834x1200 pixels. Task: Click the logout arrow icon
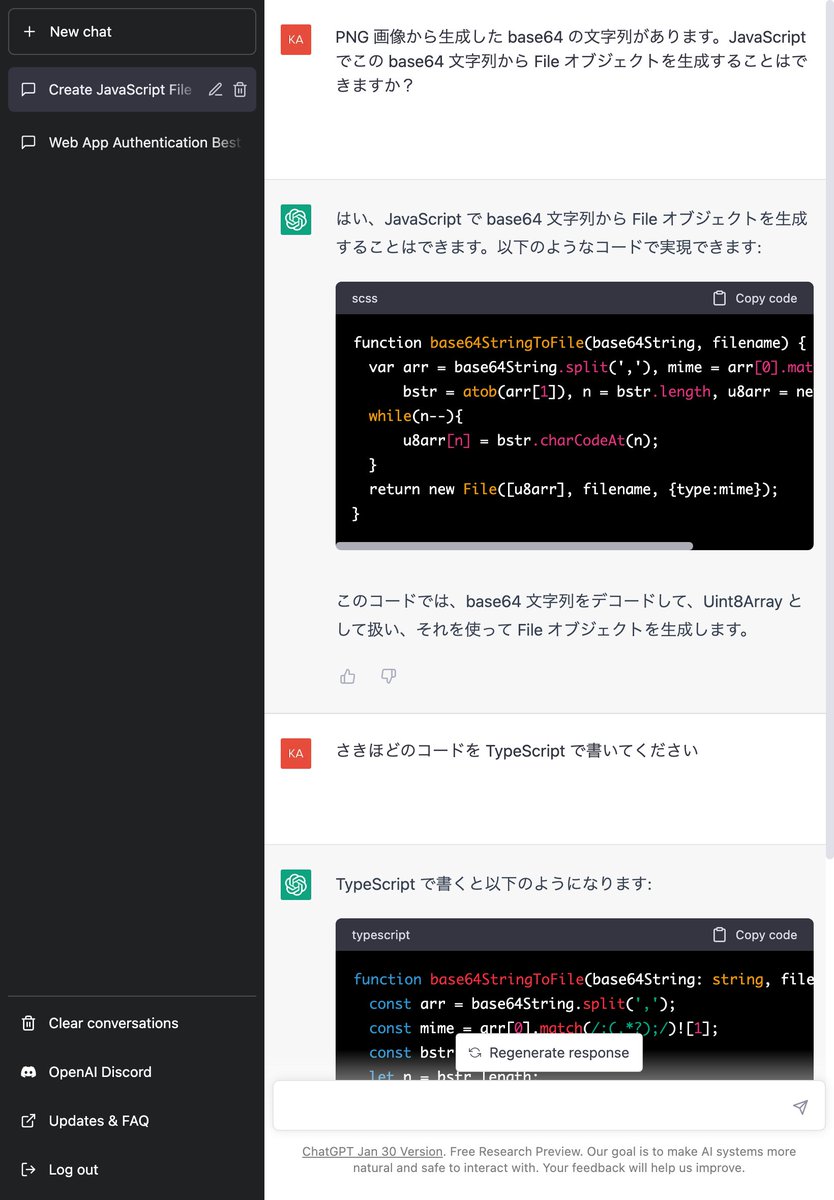29,1169
